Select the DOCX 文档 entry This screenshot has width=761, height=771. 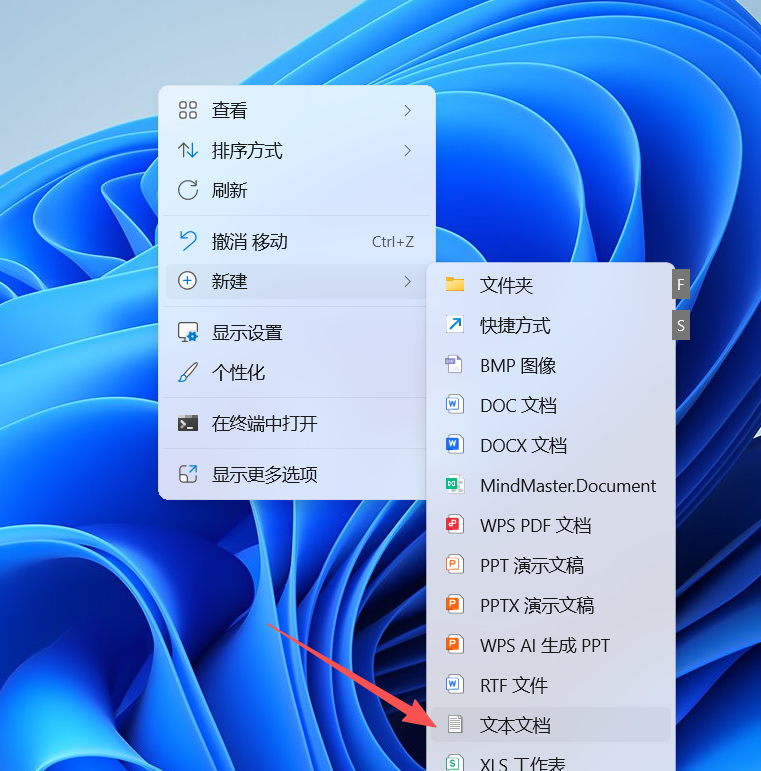coord(523,445)
